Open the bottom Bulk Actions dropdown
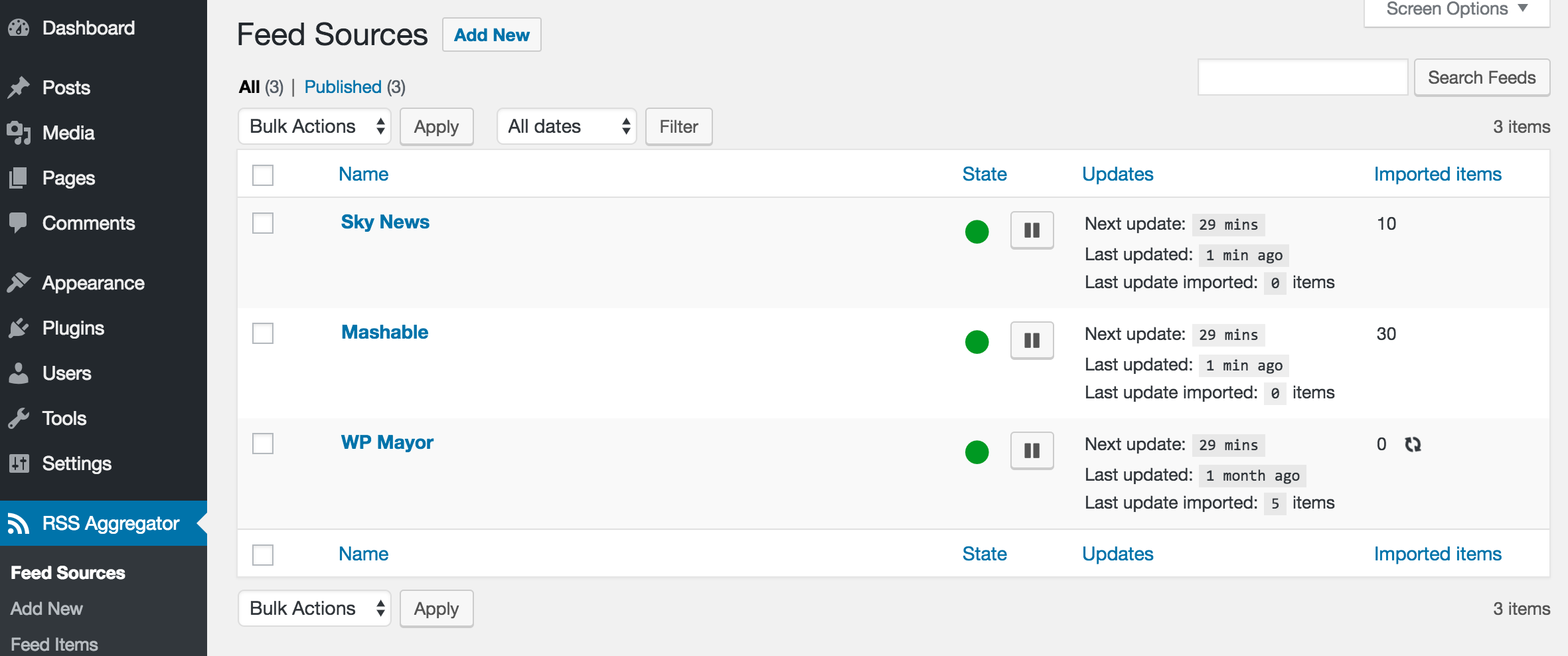The image size is (1568, 656). pos(315,608)
